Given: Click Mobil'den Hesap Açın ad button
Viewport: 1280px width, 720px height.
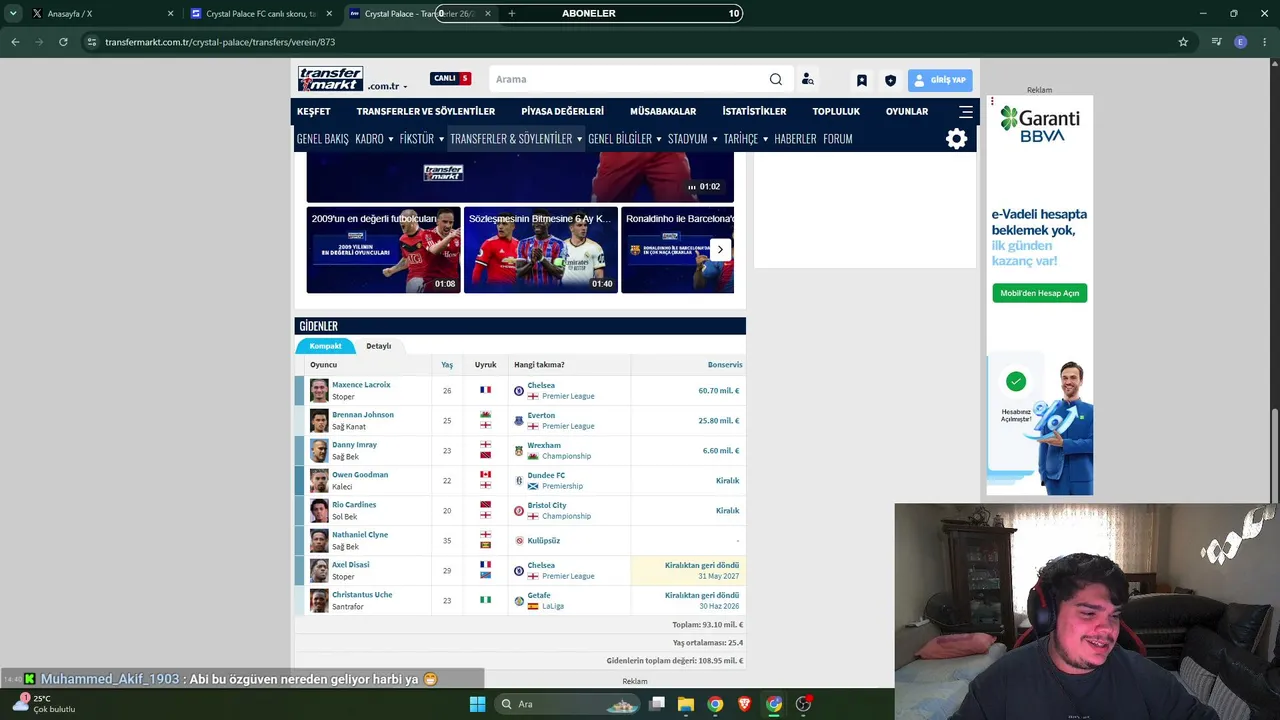Looking at the screenshot, I should pos(1040,293).
